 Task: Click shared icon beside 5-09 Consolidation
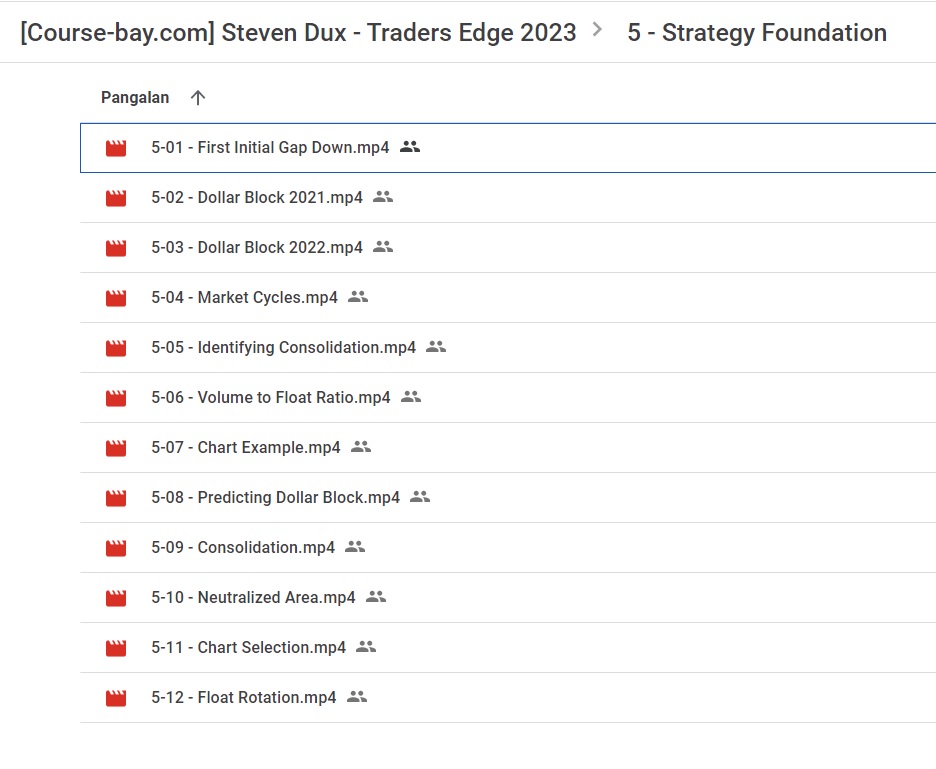pyautogui.click(x=355, y=546)
